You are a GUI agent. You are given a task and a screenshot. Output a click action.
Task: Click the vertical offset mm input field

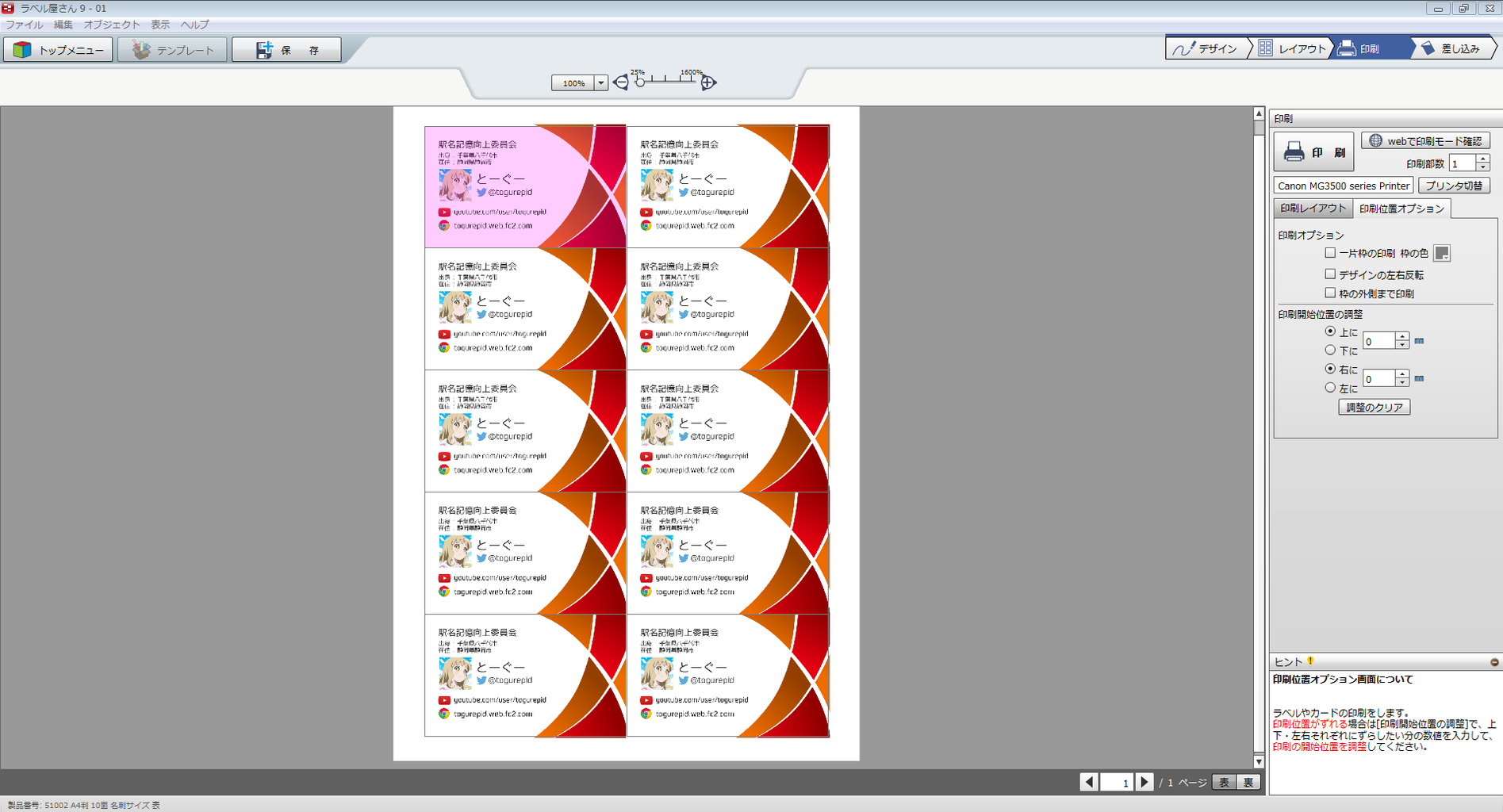pyautogui.click(x=1378, y=341)
